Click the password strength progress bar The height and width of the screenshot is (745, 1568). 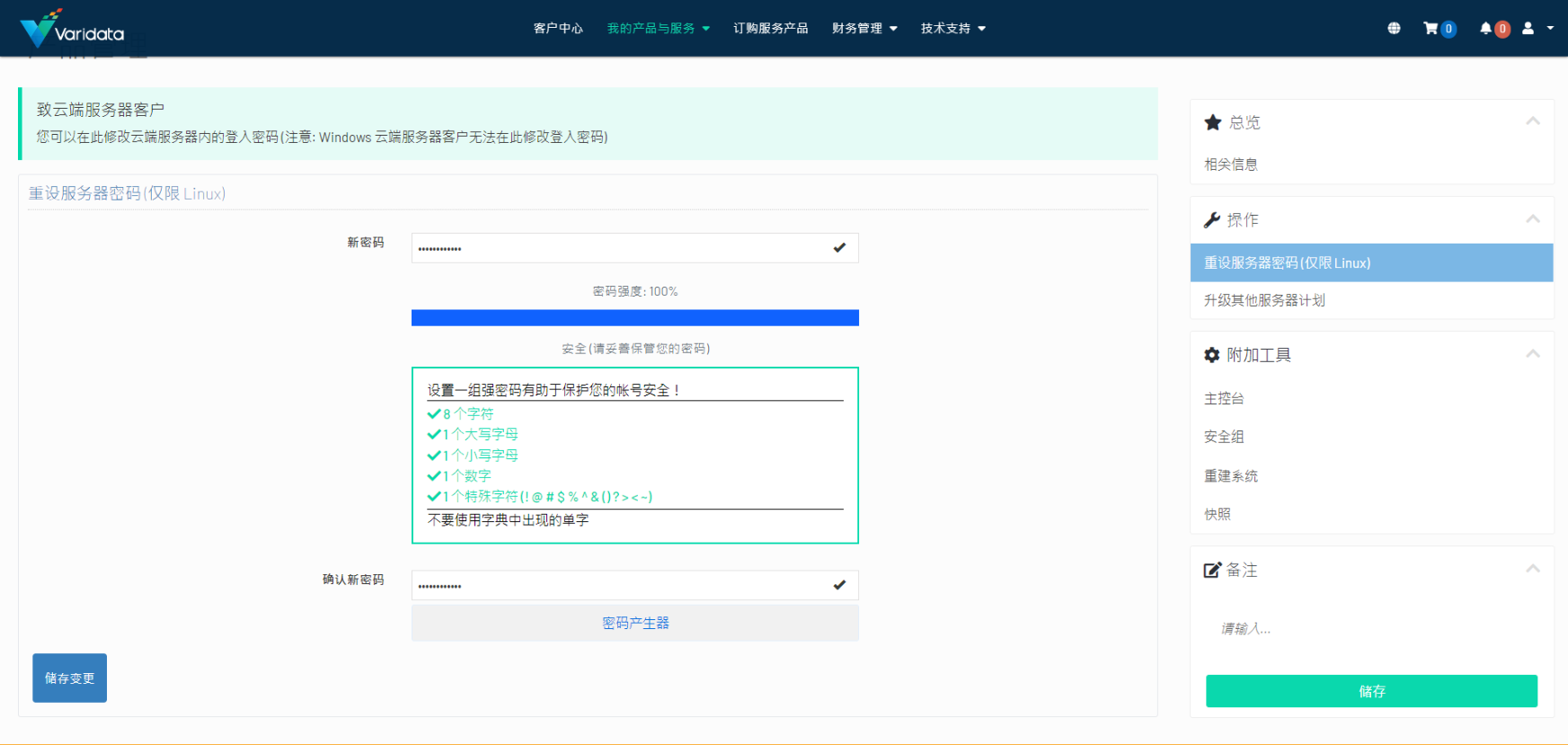(x=635, y=318)
